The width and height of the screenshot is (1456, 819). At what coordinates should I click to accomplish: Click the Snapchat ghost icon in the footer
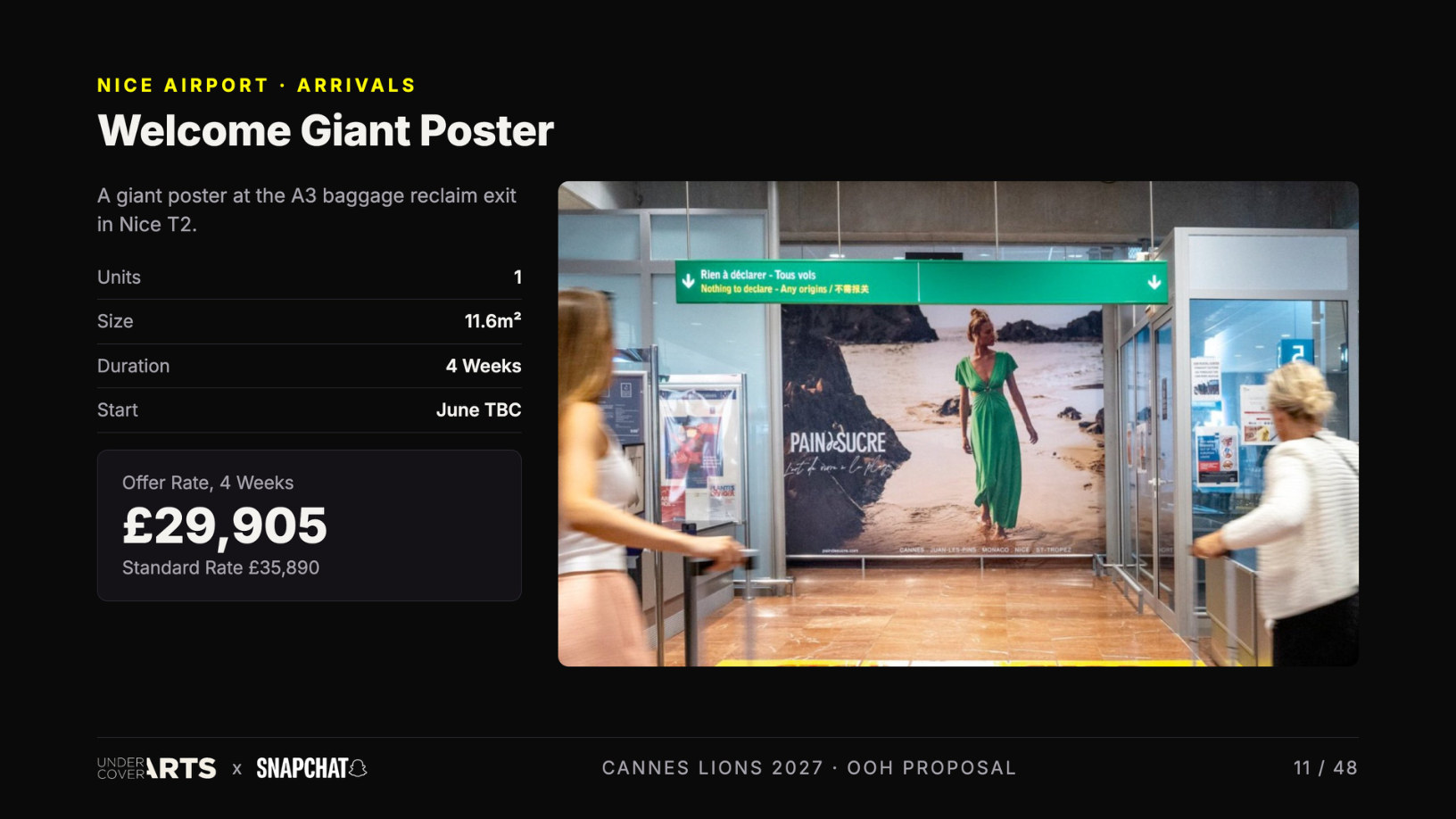pyautogui.click(x=359, y=768)
